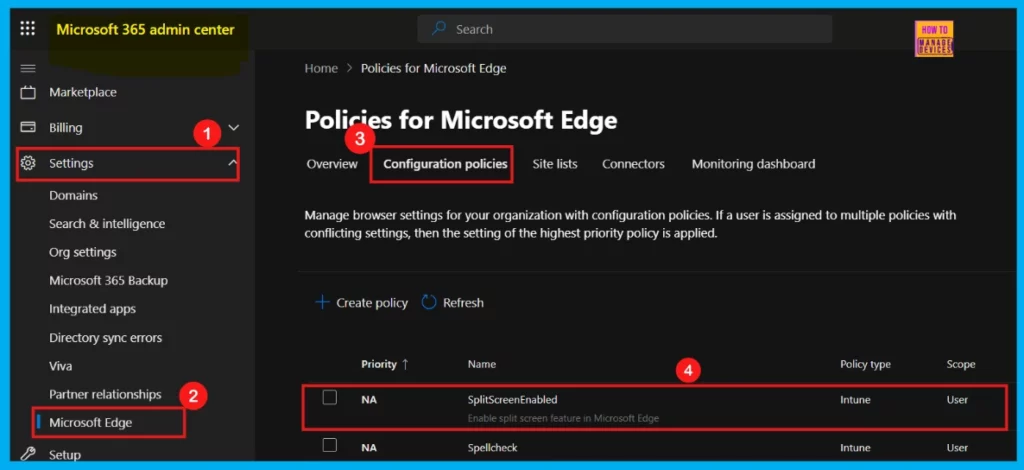Click the Intune cell in Spellcheck row
Image resolution: width=1024 pixels, height=470 pixels.
pyautogui.click(x=855, y=448)
